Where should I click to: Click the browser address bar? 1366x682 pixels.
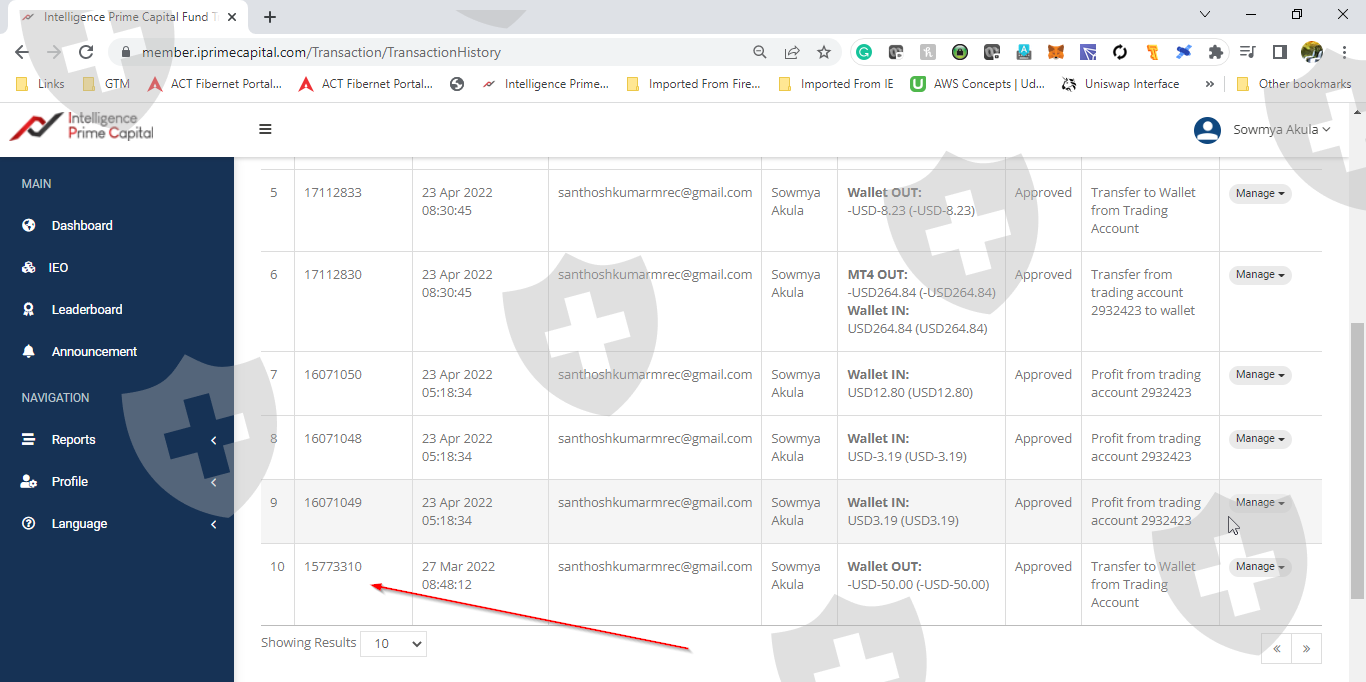tap(440, 52)
